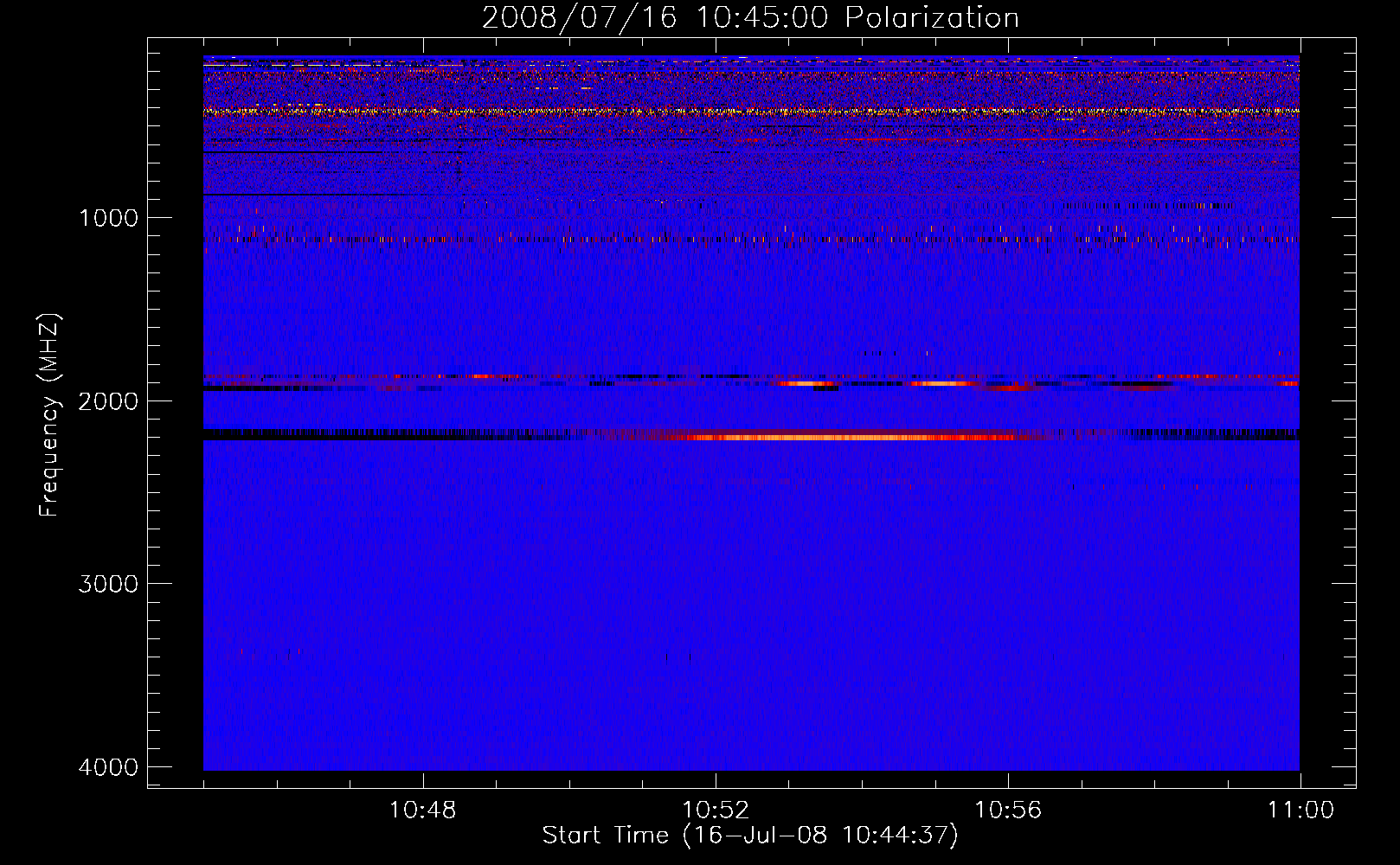
Task: Click the 'Frequency (MHZ)' y-axis label
Action: 50,415
